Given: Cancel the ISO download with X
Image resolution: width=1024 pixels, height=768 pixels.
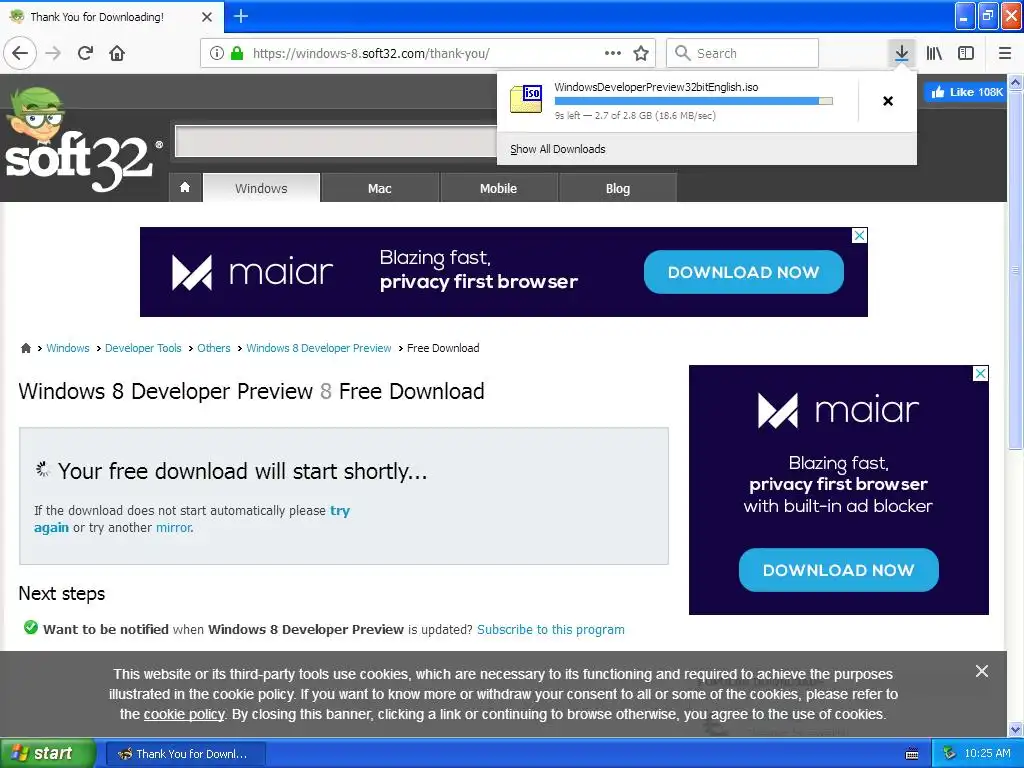Looking at the screenshot, I should (888, 101).
